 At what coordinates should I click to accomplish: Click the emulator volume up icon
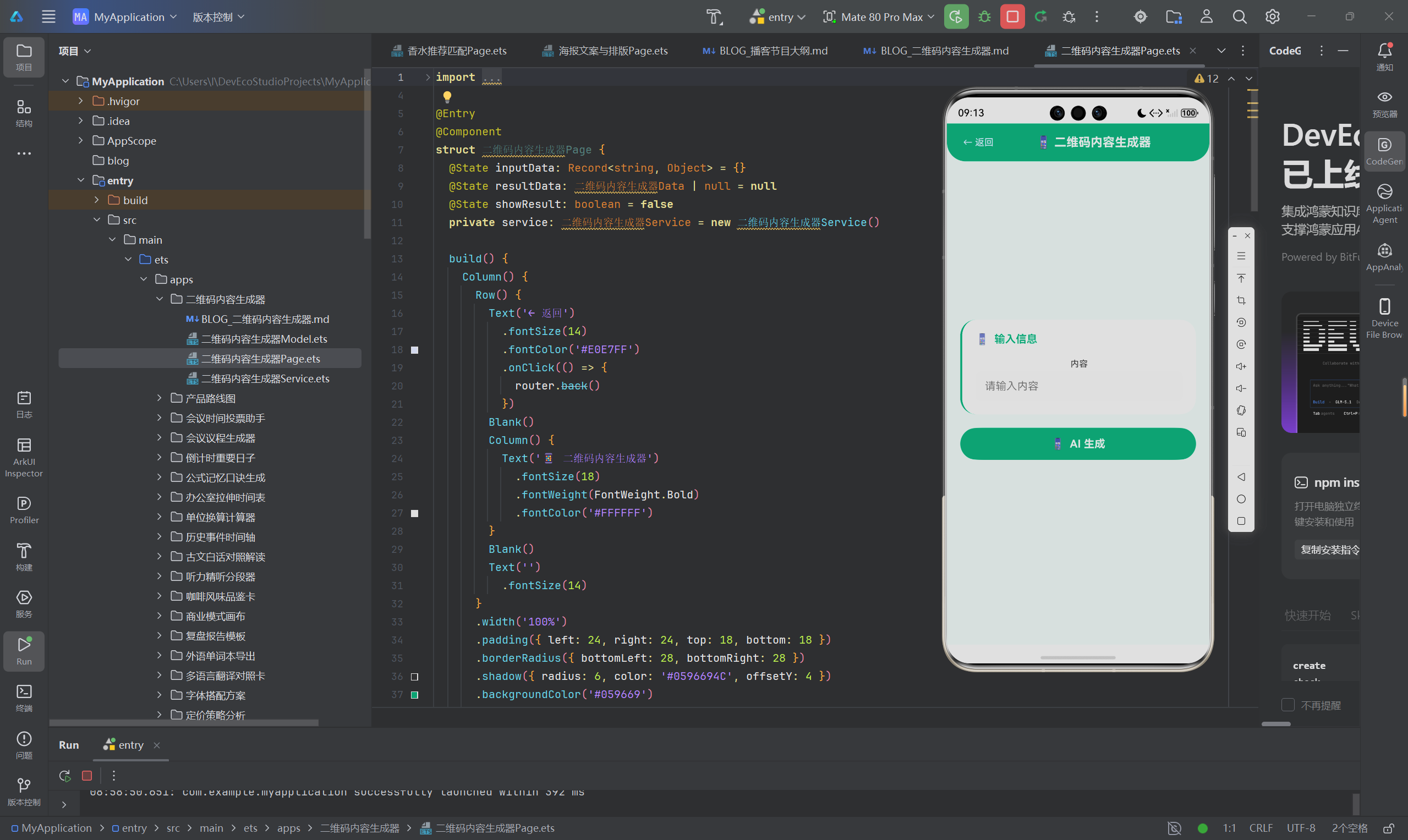pyautogui.click(x=1241, y=366)
